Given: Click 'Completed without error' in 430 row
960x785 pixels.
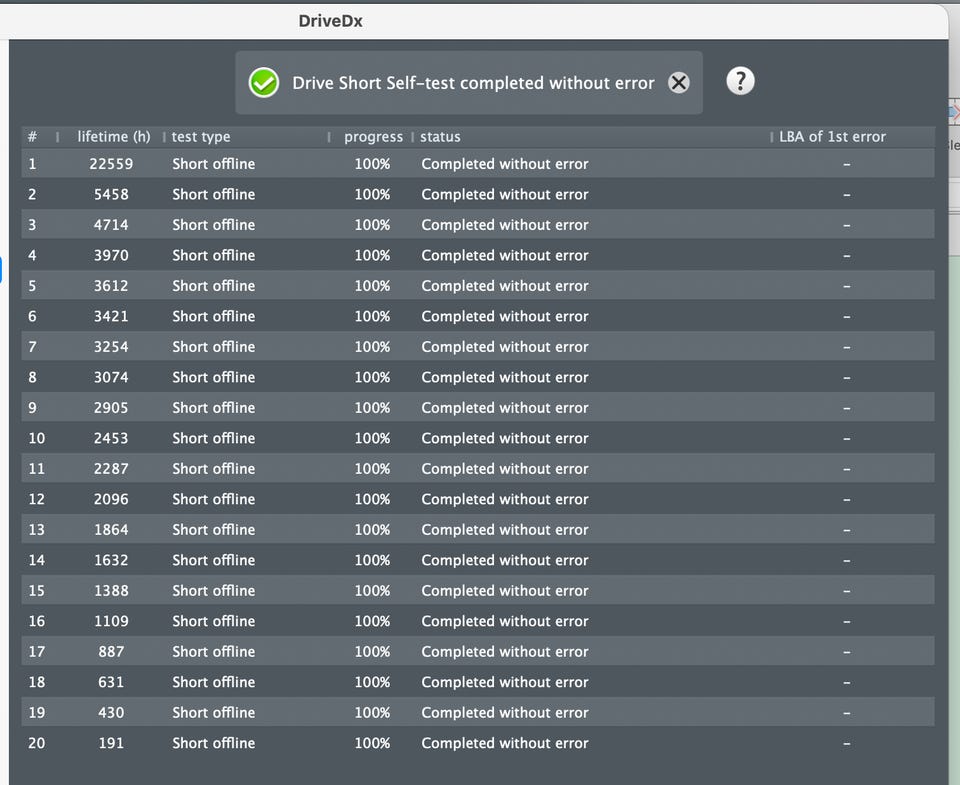Looking at the screenshot, I should click(x=505, y=713).
